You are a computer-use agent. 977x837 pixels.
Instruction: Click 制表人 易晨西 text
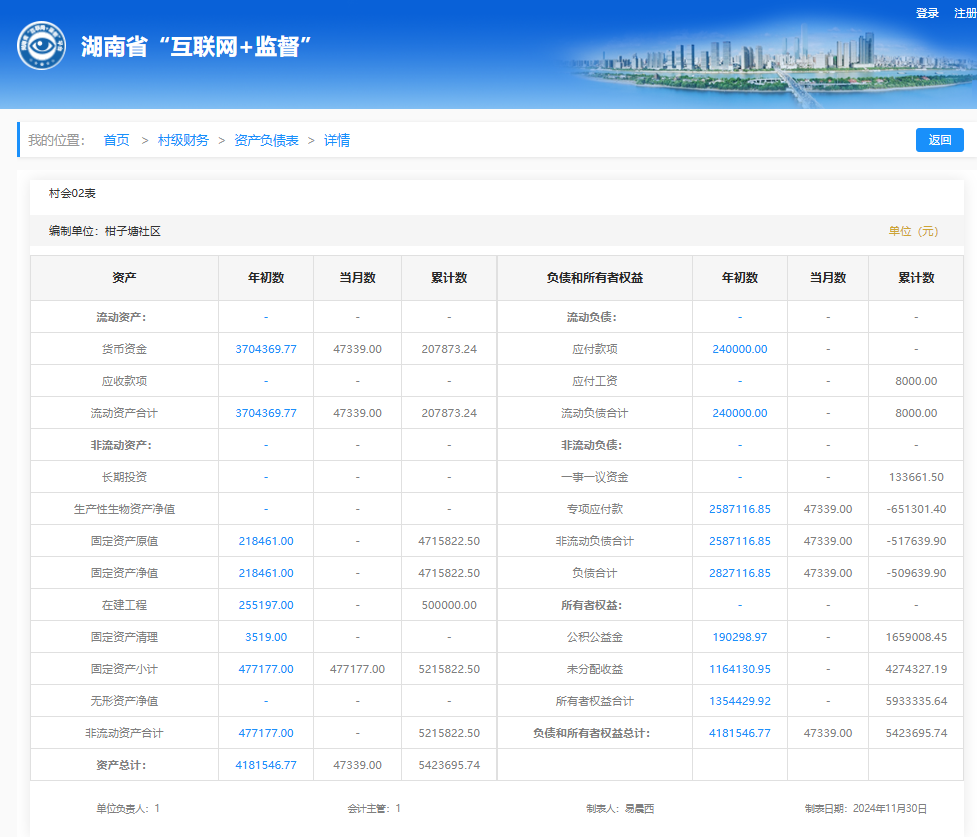click(620, 808)
